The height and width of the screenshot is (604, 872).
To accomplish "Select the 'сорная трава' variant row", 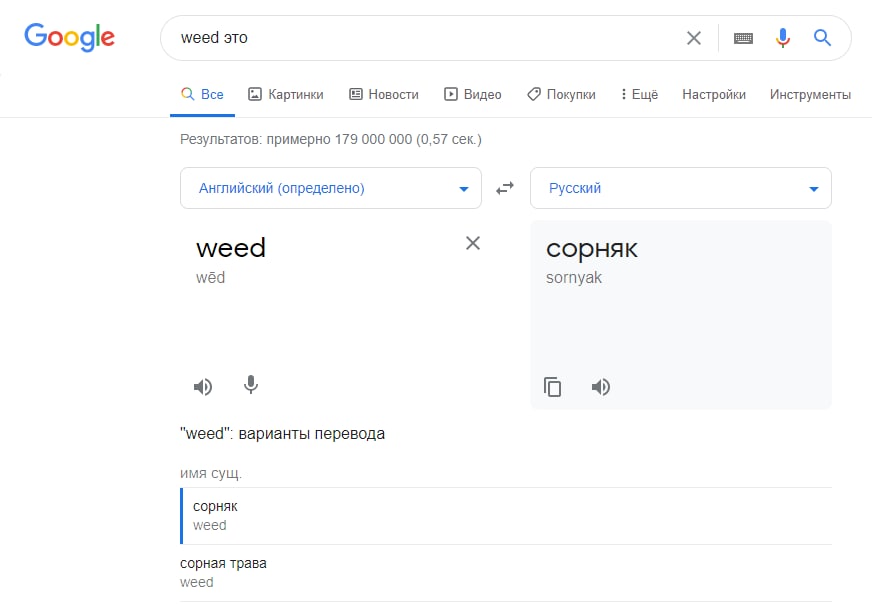I will [x=506, y=573].
